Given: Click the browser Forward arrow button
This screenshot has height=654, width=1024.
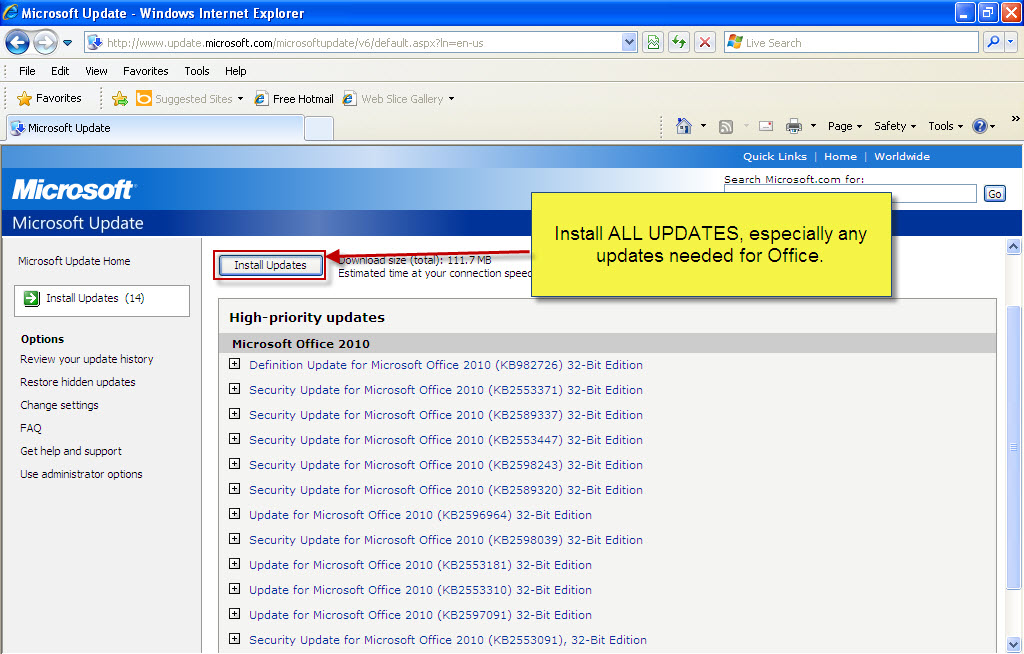Looking at the screenshot, I should click(x=45, y=43).
